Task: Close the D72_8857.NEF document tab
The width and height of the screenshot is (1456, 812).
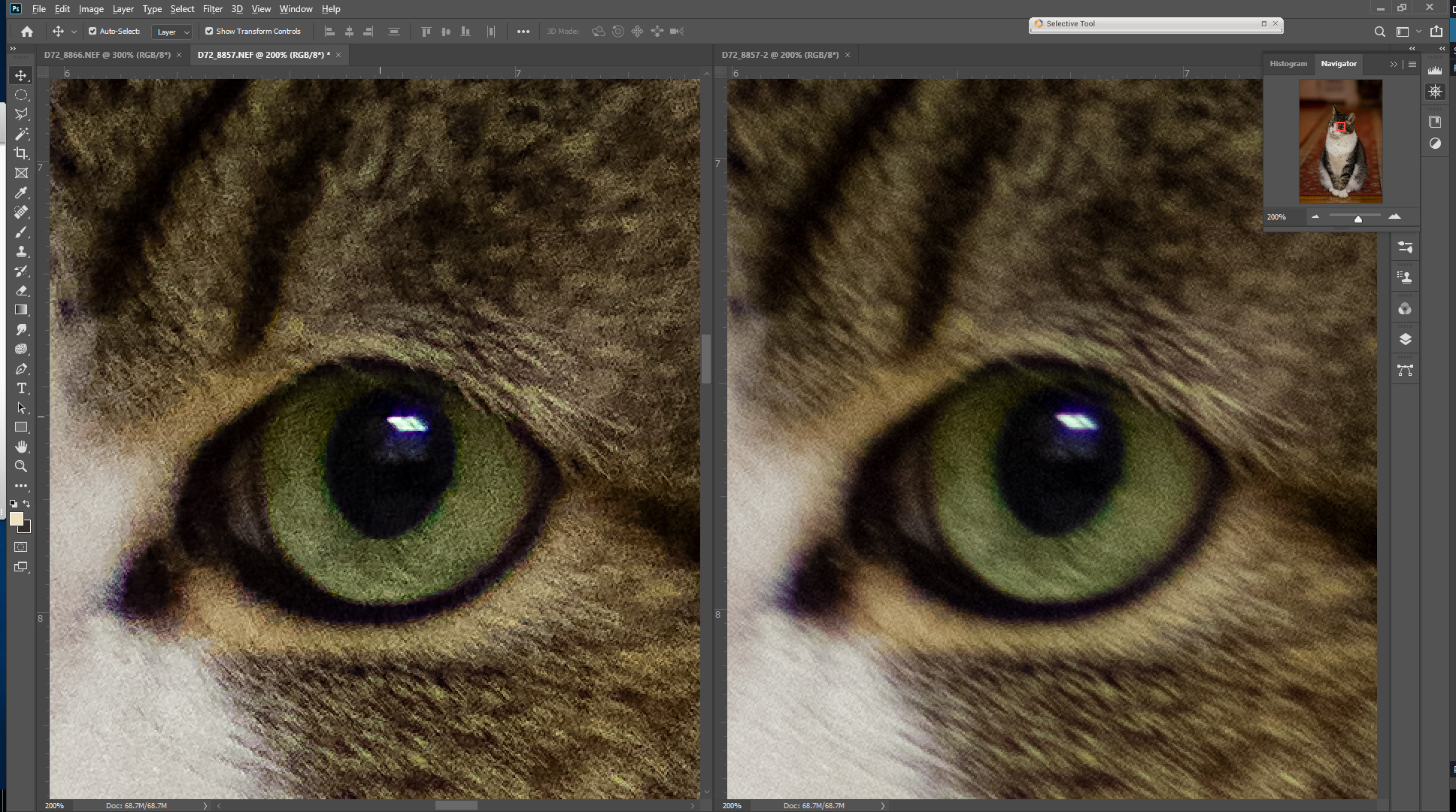Action: 338,55
